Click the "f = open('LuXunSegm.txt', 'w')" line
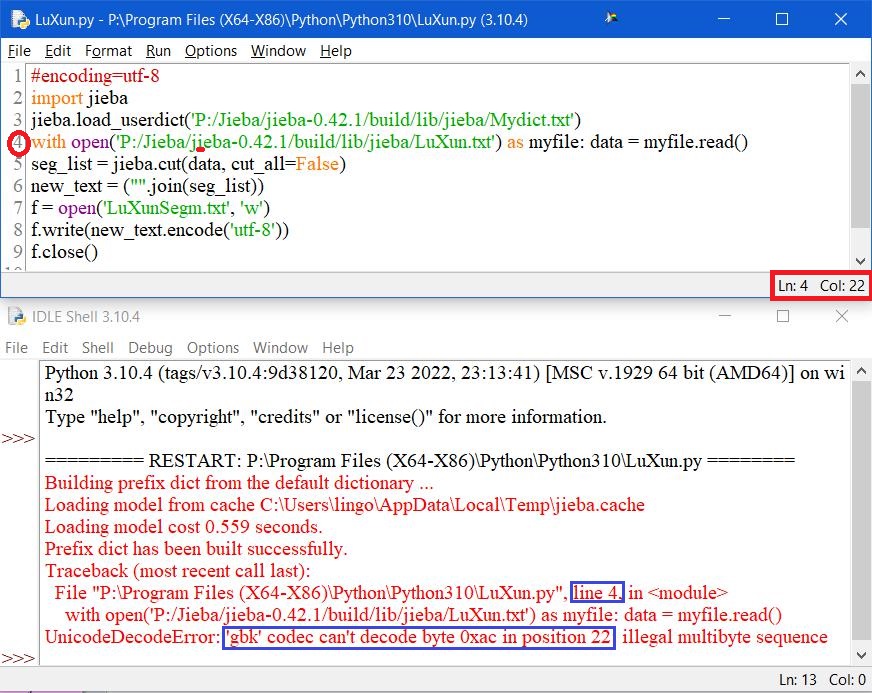The width and height of the screenshot is (872, 693). 151,208
